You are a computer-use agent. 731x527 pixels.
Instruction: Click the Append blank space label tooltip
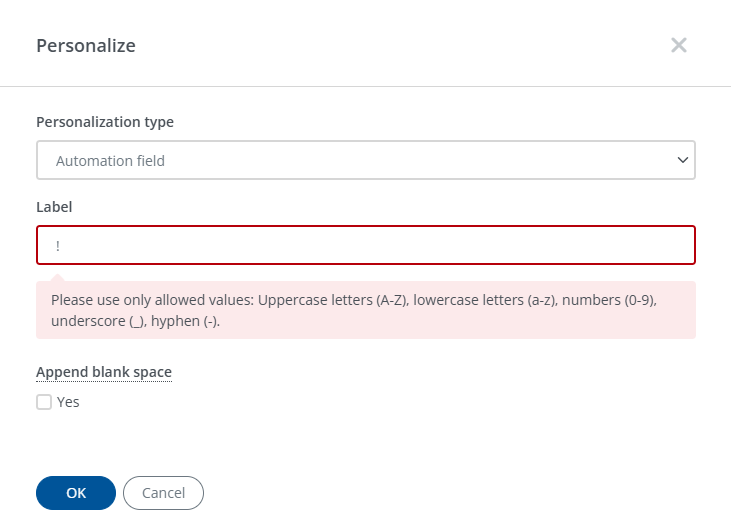104,372
